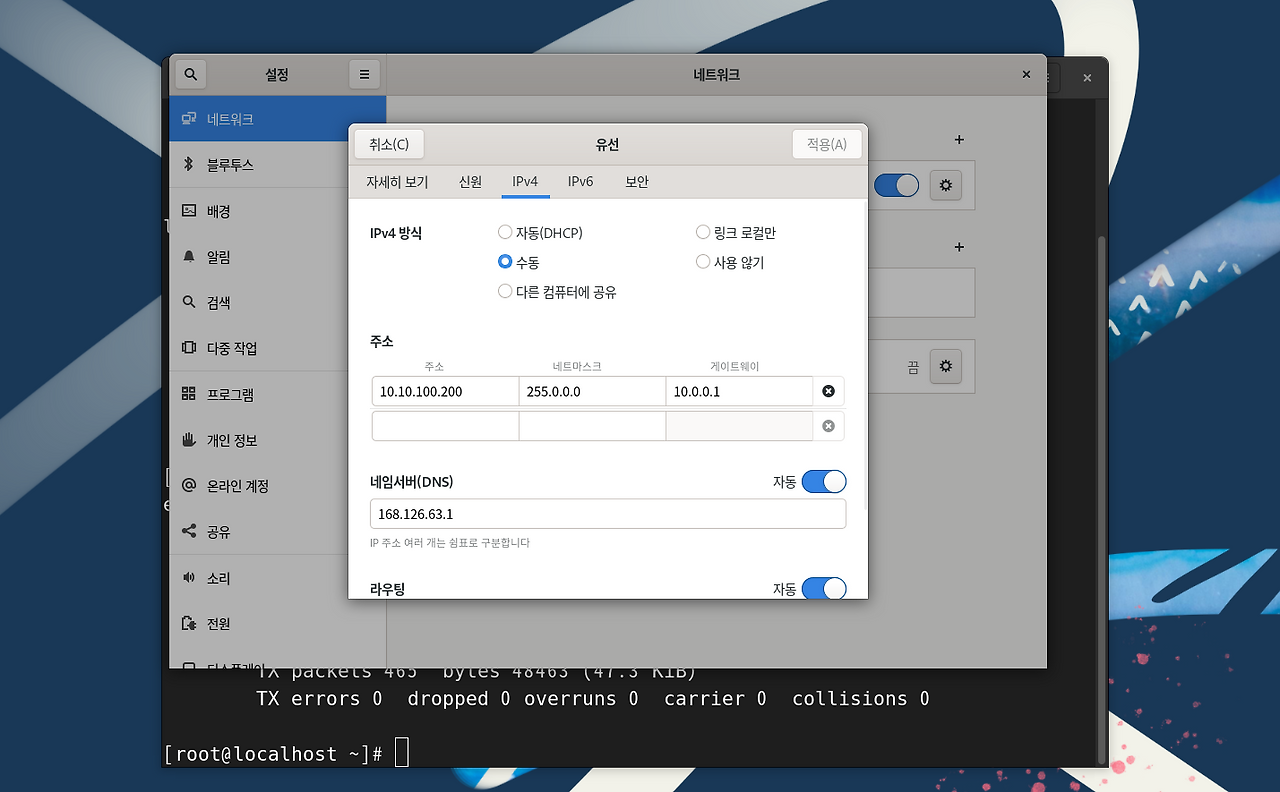Click DNS field containing 168.126.63.1
This screenshot has height=792, width=1280.
[x=608, y=514]
